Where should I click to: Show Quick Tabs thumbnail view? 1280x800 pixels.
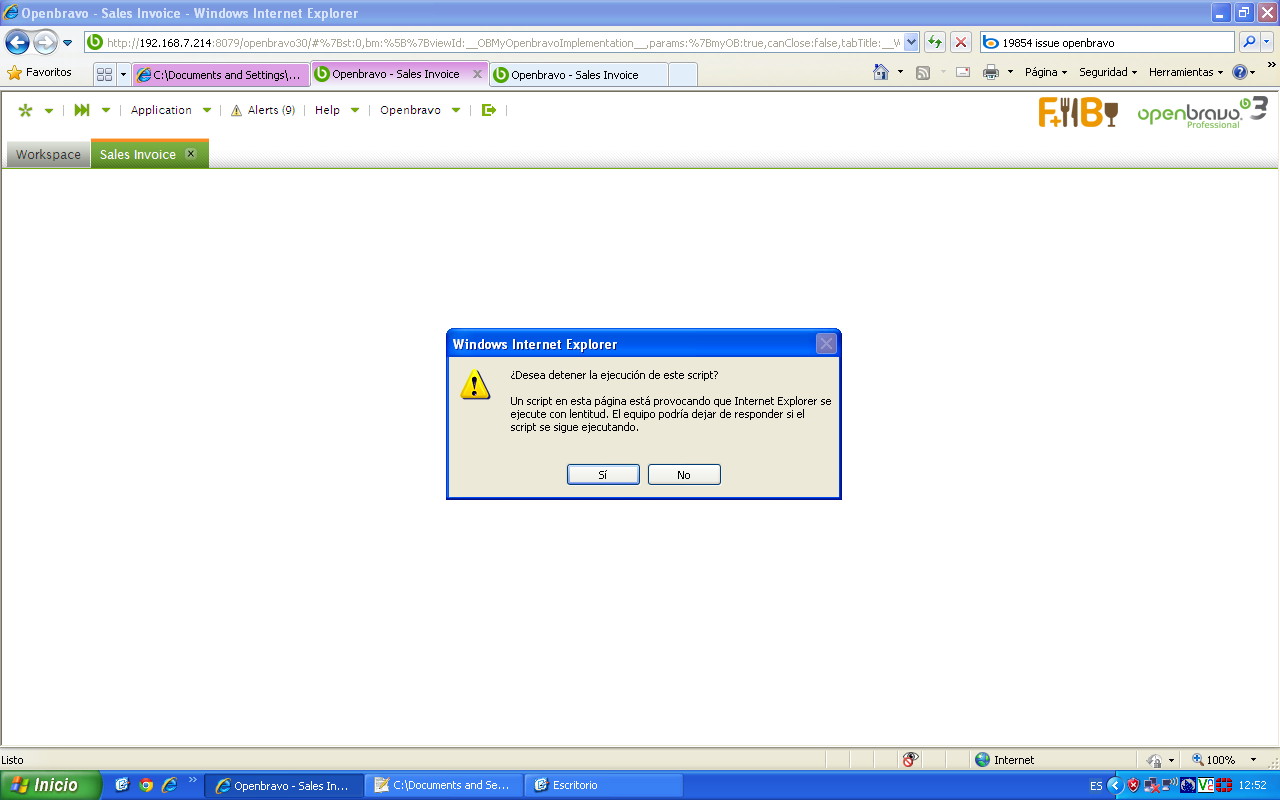click(104, 74)
